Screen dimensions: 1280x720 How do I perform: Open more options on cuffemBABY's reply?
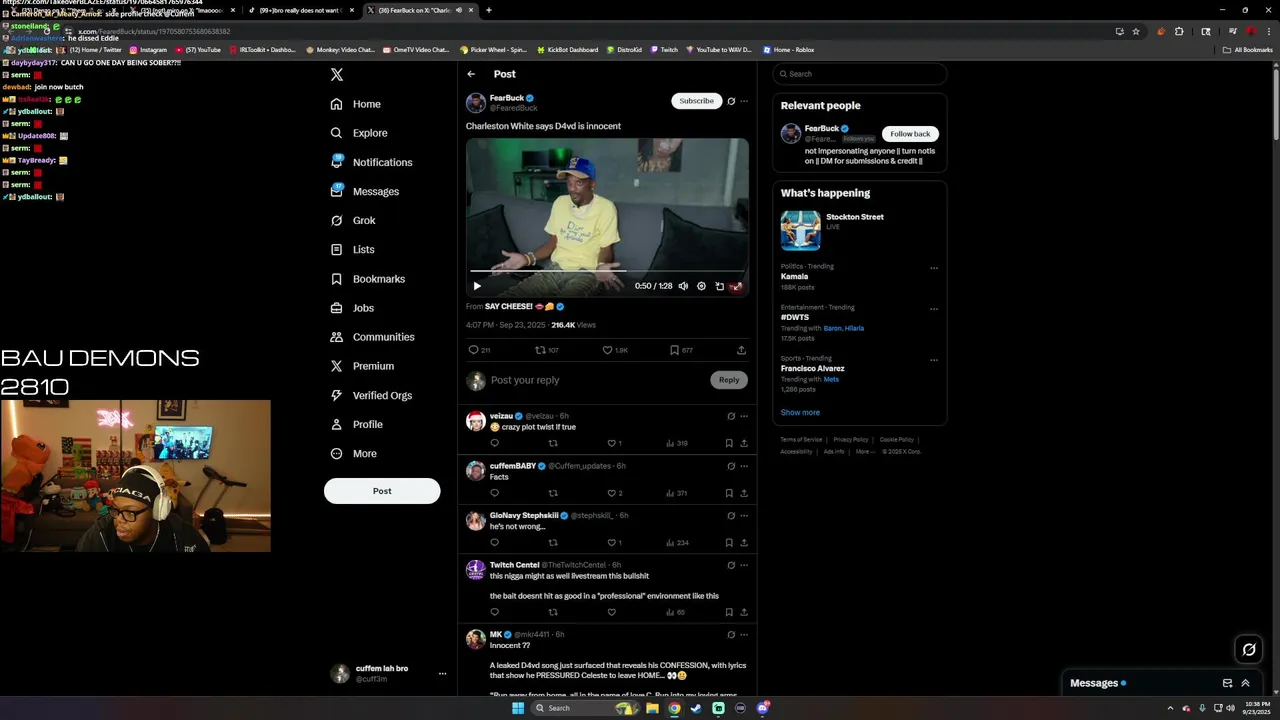[744, 466]
